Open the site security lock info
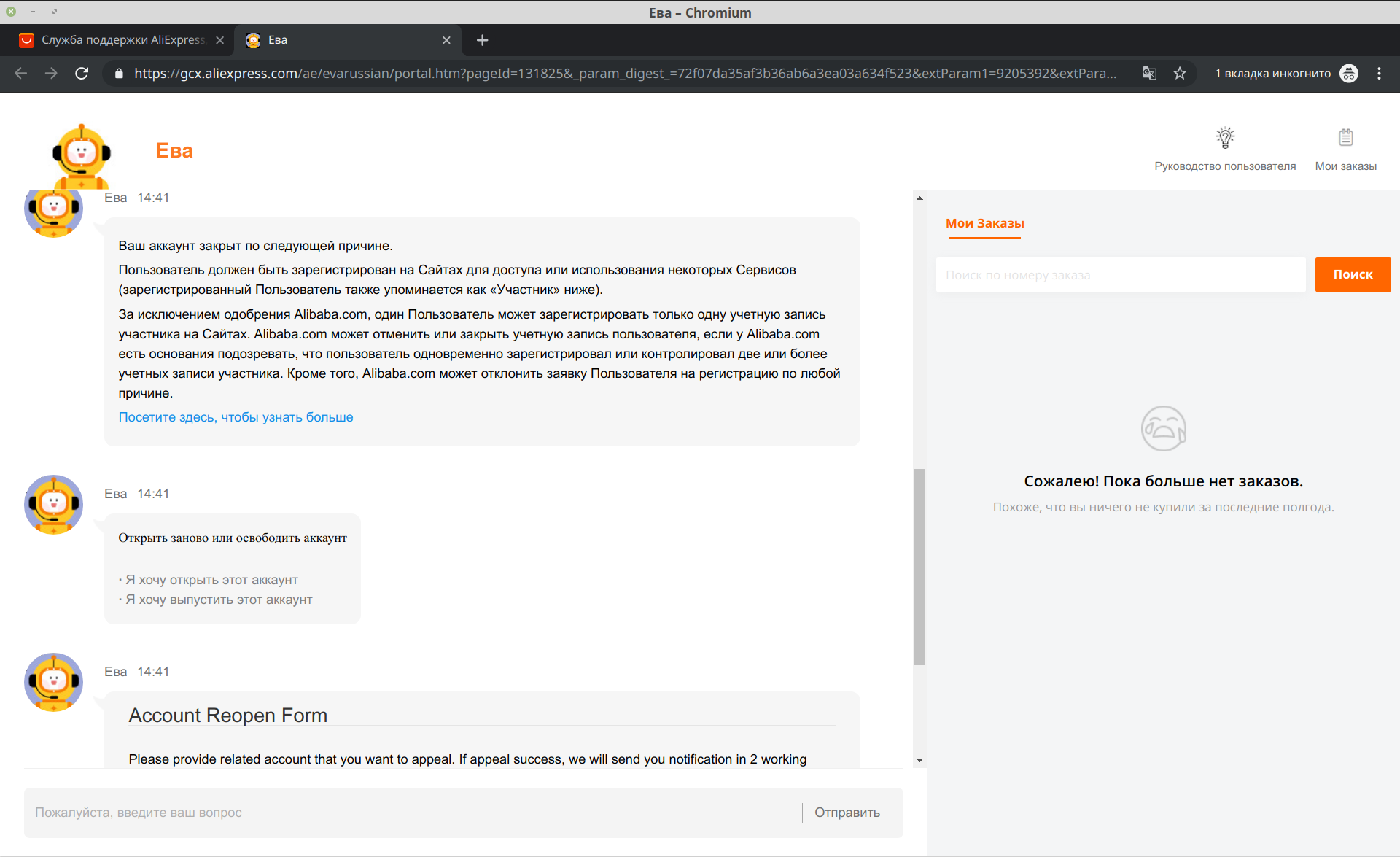The height and width of the screenshot is (857, 1400). [x=119, y=74]
